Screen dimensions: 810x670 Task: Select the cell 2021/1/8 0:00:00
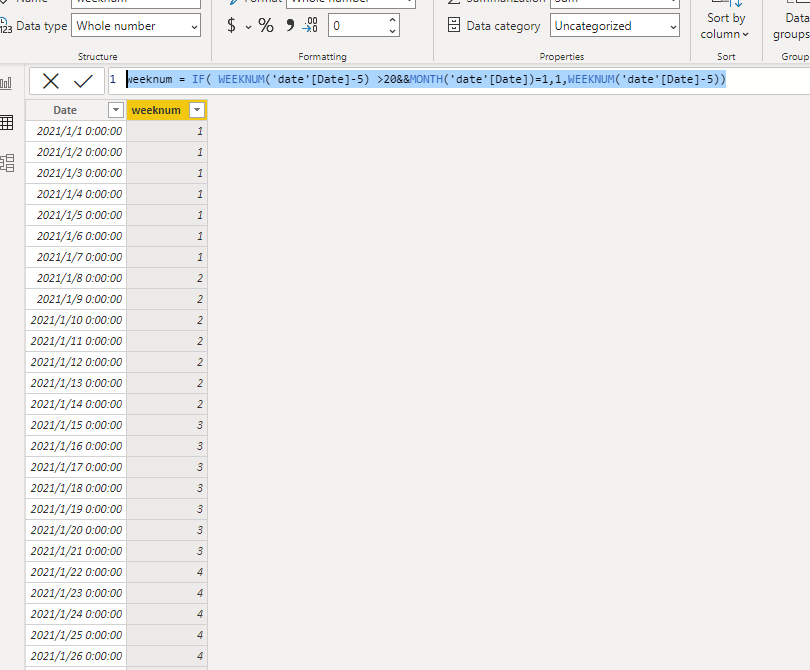coord(76,278)
